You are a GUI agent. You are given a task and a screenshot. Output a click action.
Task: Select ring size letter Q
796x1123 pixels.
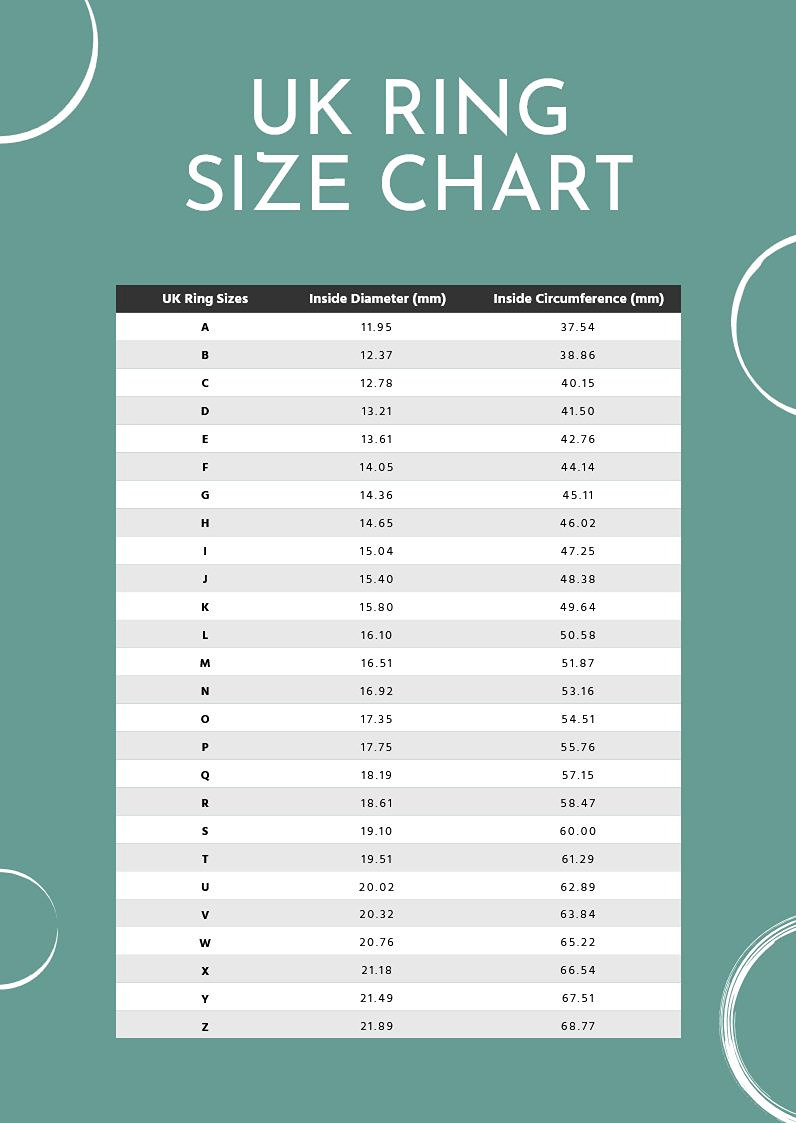point(205,775)
